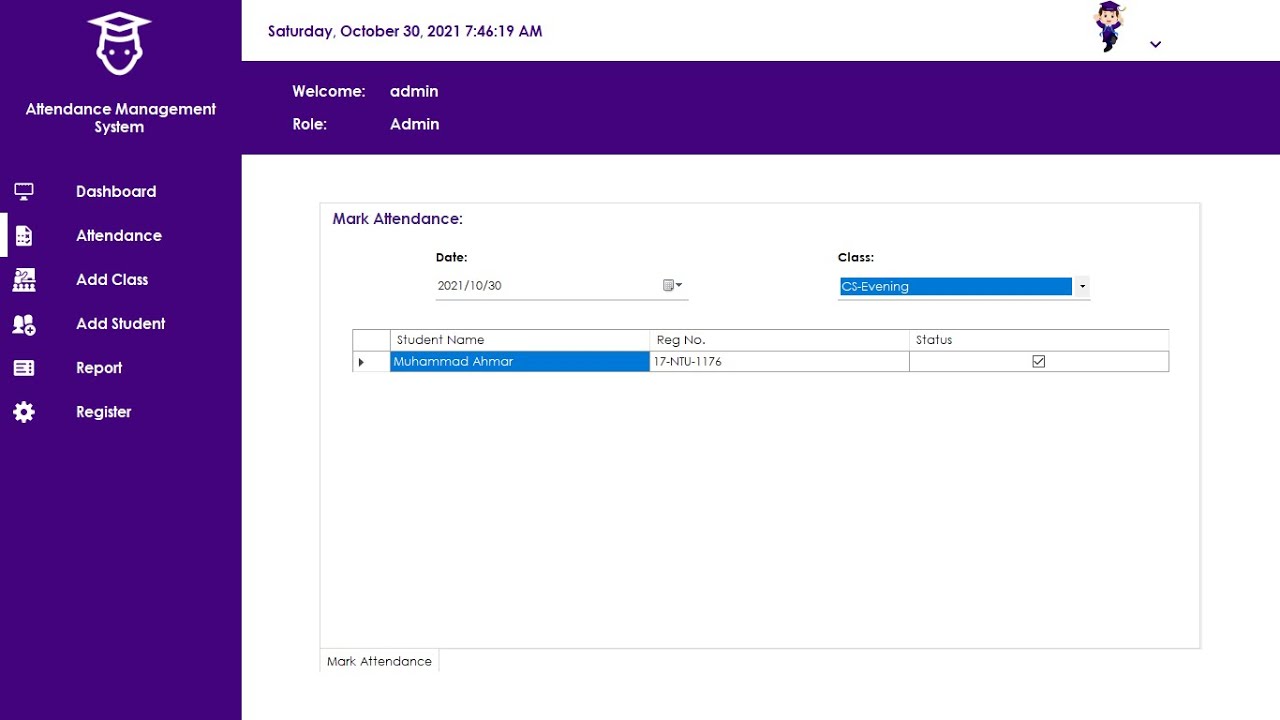Select the Muhammad Ahmar name cell
Screen dimensions: 1280x720
coord(520,362)
